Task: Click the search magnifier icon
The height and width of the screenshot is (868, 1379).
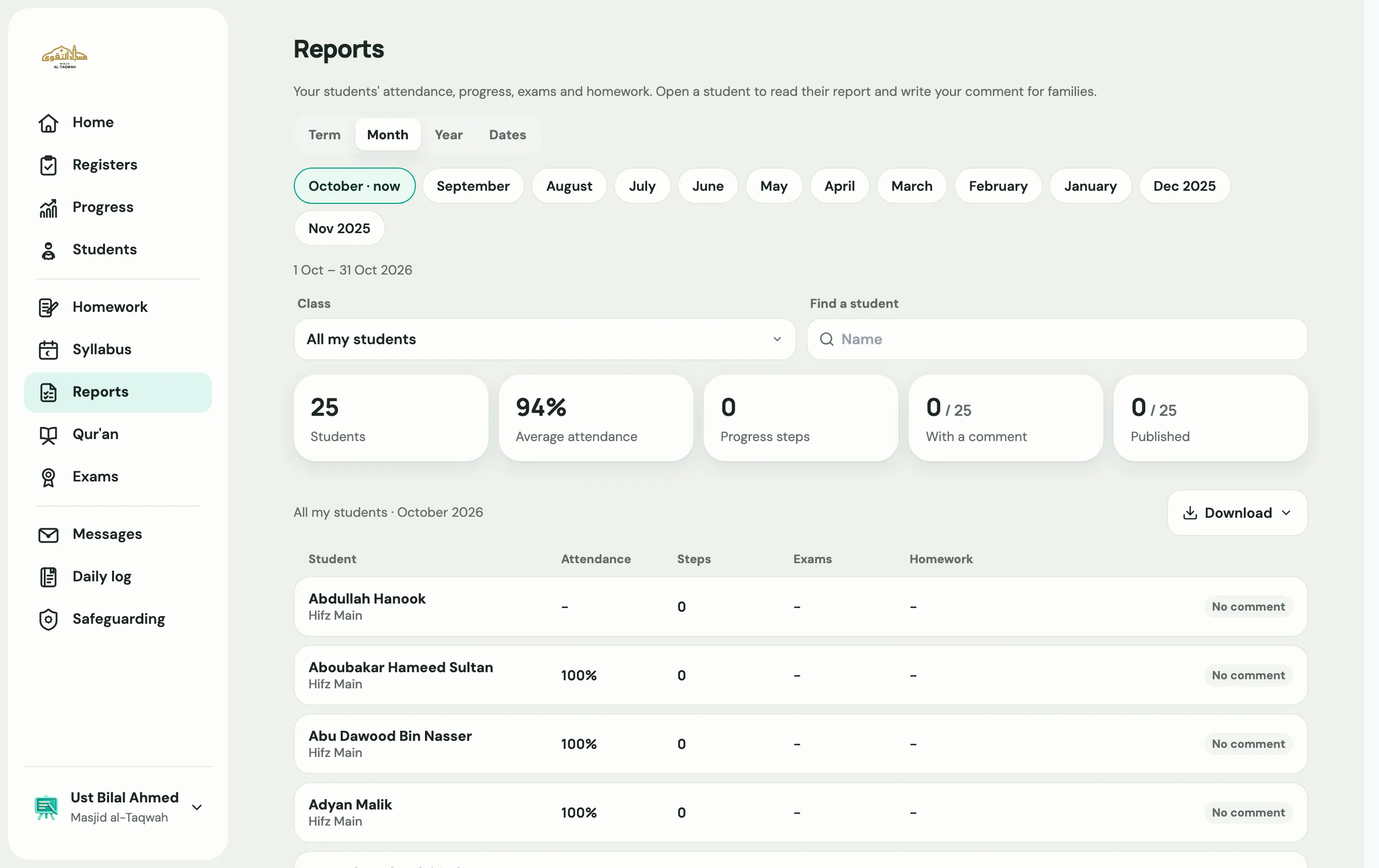Action: point(826,340)
